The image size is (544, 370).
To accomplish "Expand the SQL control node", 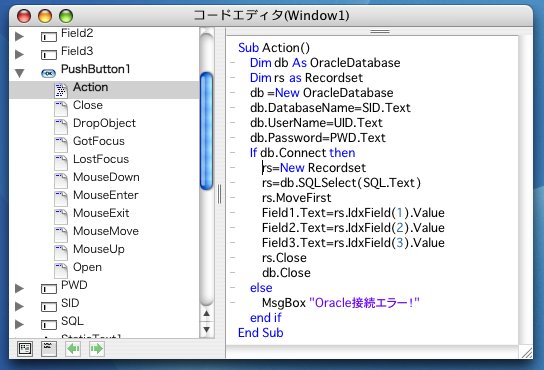I will (x=19, y=324).
